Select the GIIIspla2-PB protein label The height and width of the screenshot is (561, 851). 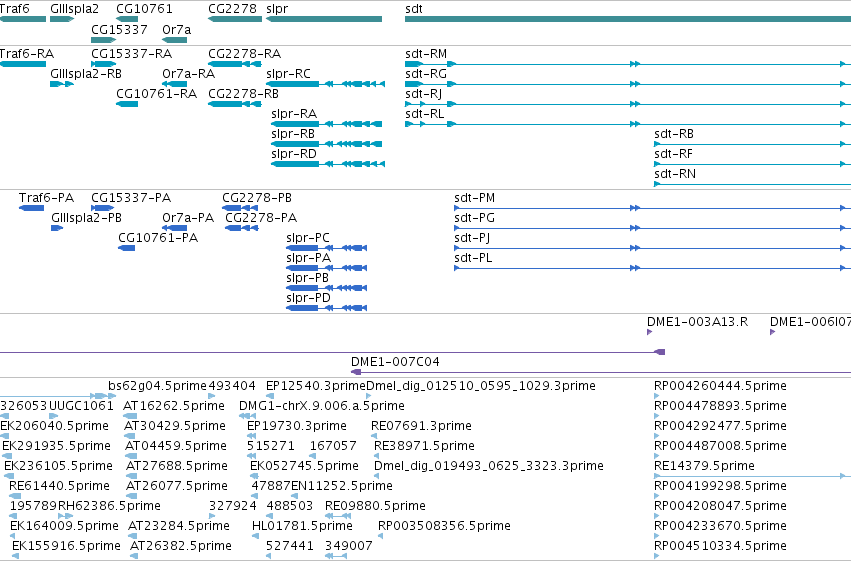click(x=86, y=218)
